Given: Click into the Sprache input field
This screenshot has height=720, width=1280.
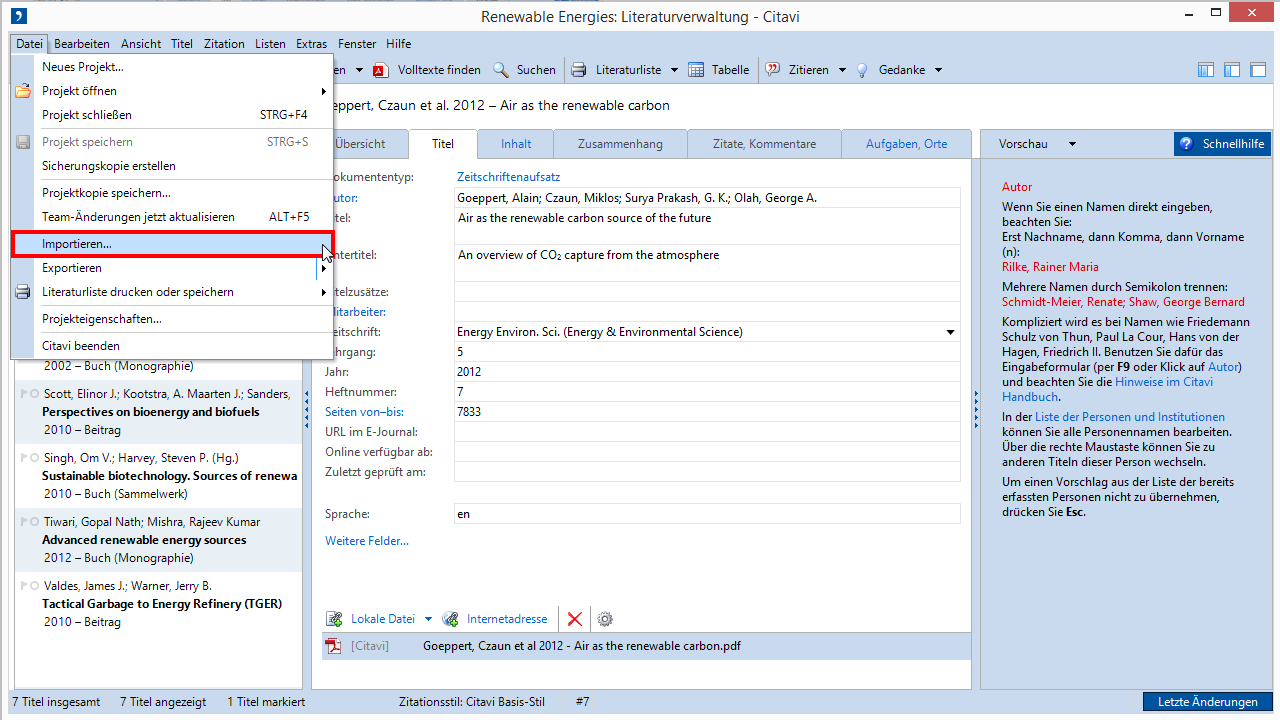Looking at the screenshot, I should (x=707, y=514).
